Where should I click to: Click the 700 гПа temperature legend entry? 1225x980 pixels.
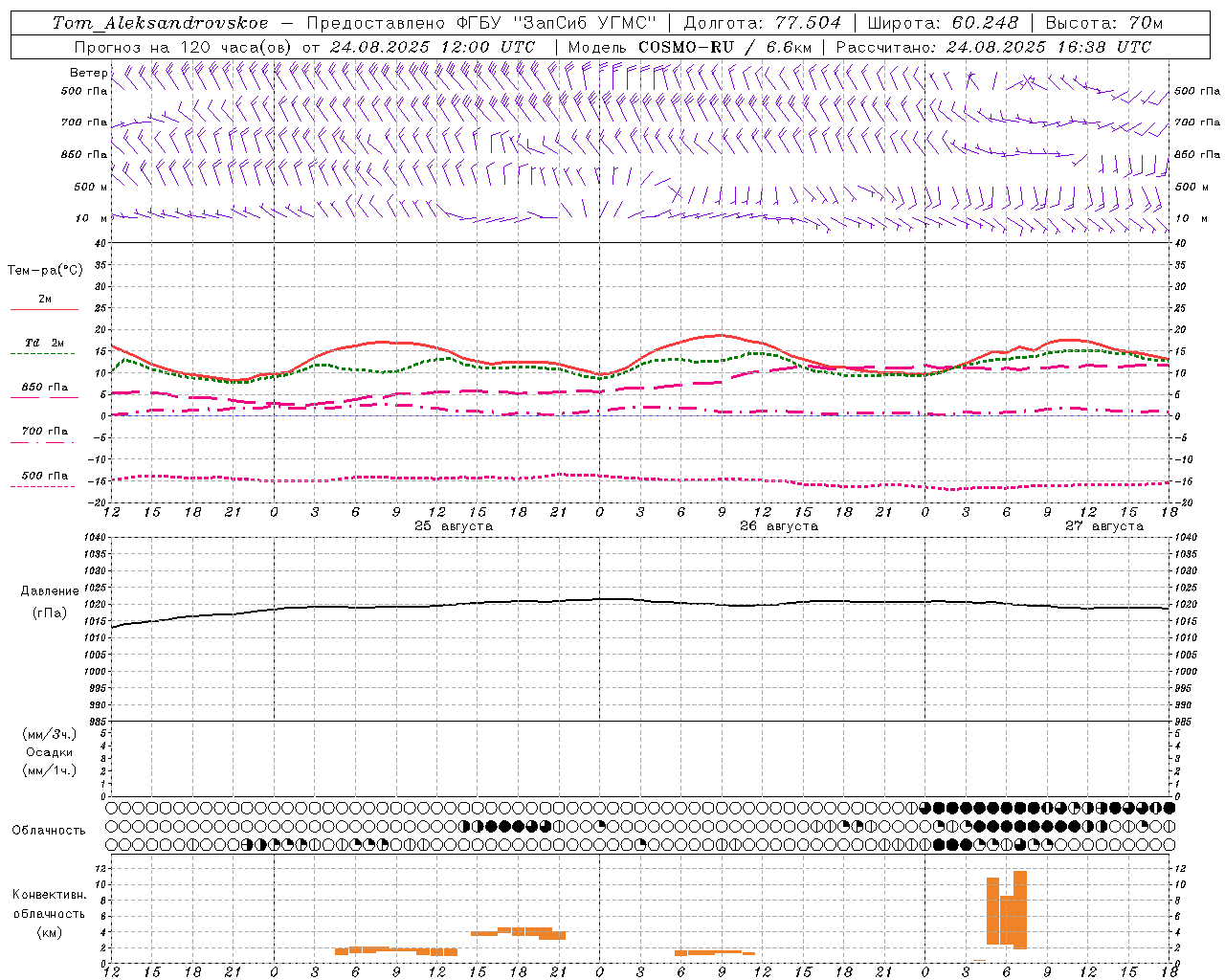click(x=44, y=436)
